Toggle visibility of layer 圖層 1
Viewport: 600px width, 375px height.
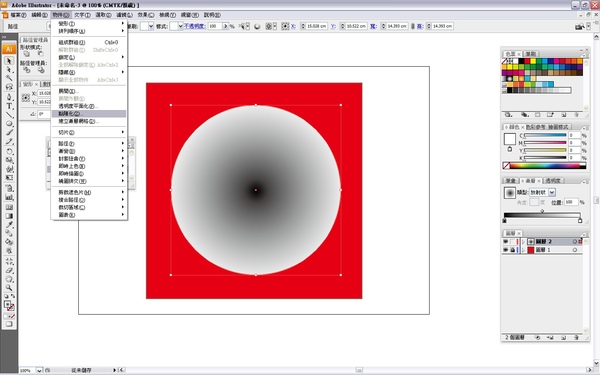[505, 250]
